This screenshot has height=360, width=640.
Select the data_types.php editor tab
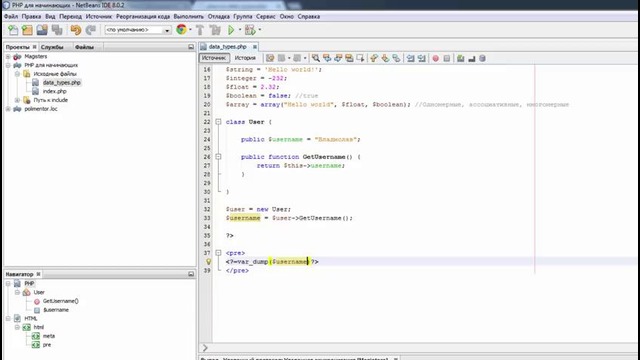tap(227, 47)
